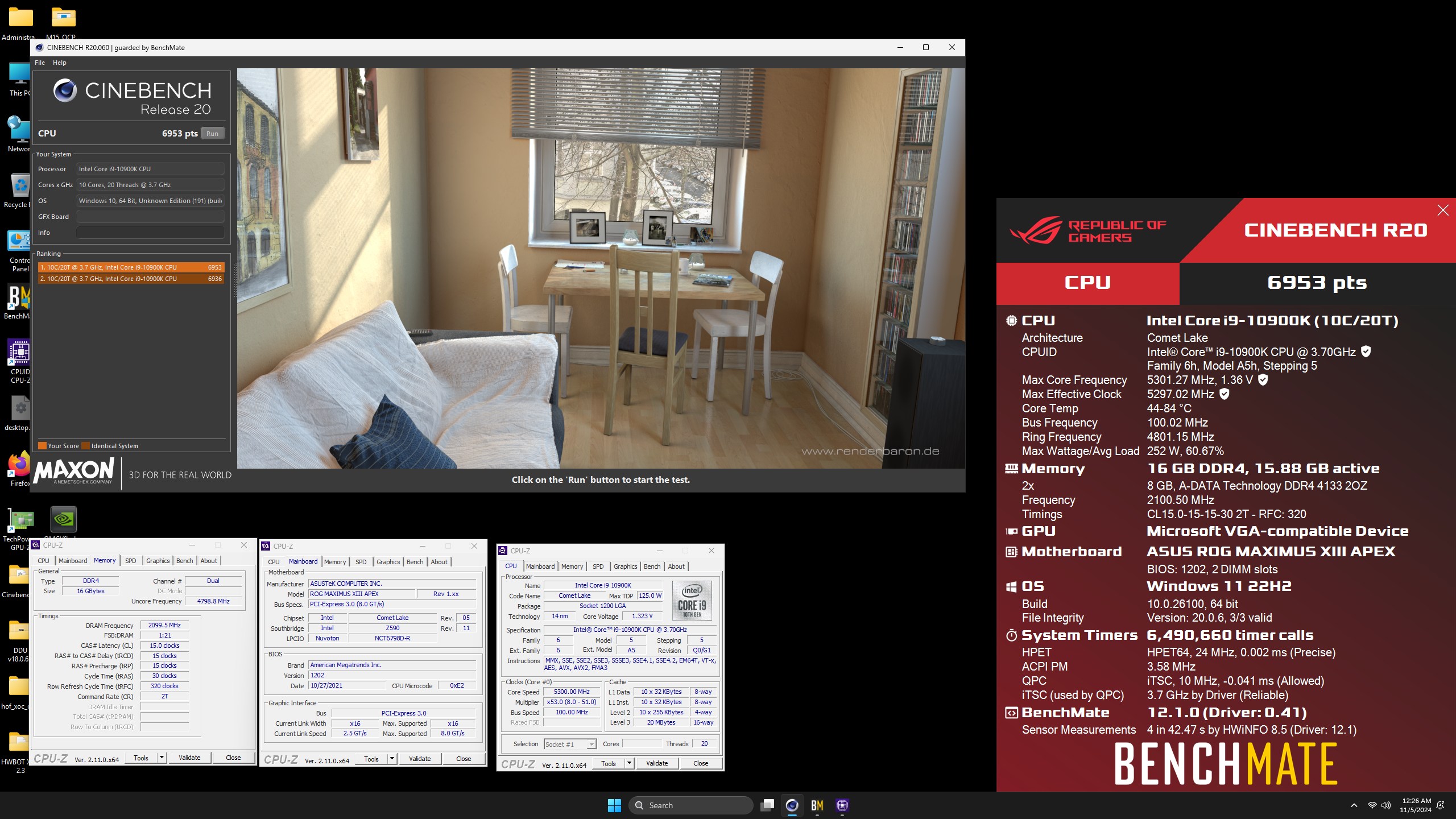The height and width of the screenshot is (819, 1456).
Task: Show hidden tray icons chevron
Action: pyautogui.click(x=1354, y=805)
